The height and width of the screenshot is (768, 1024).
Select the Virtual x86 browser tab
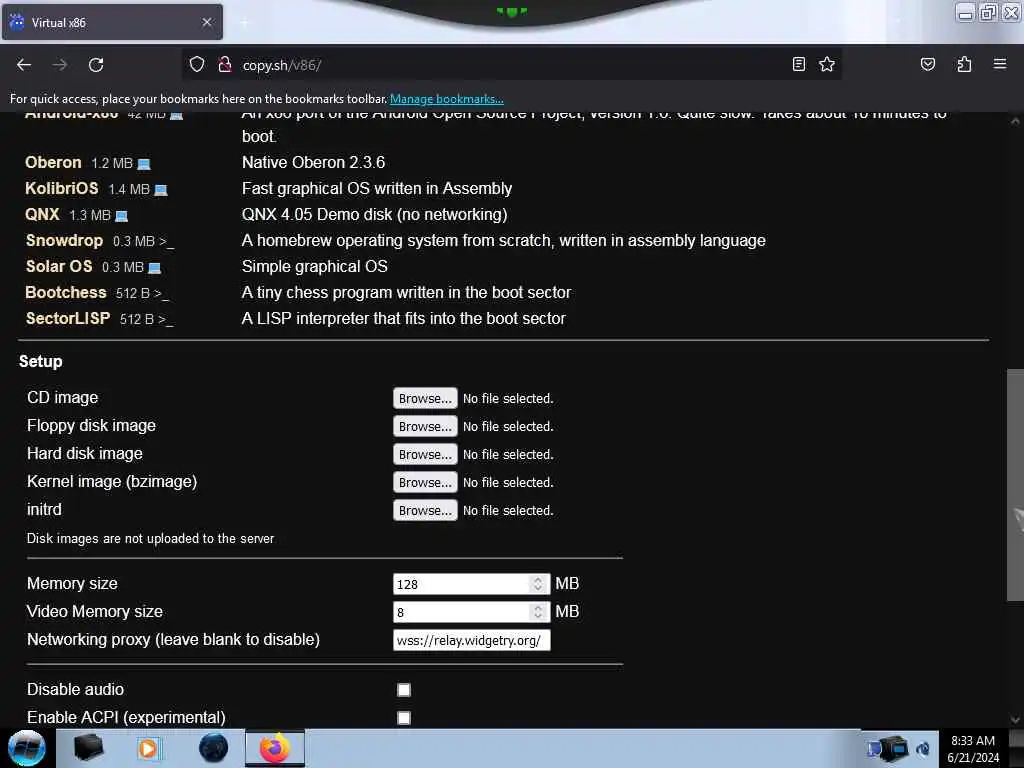(x=112, y=22)
